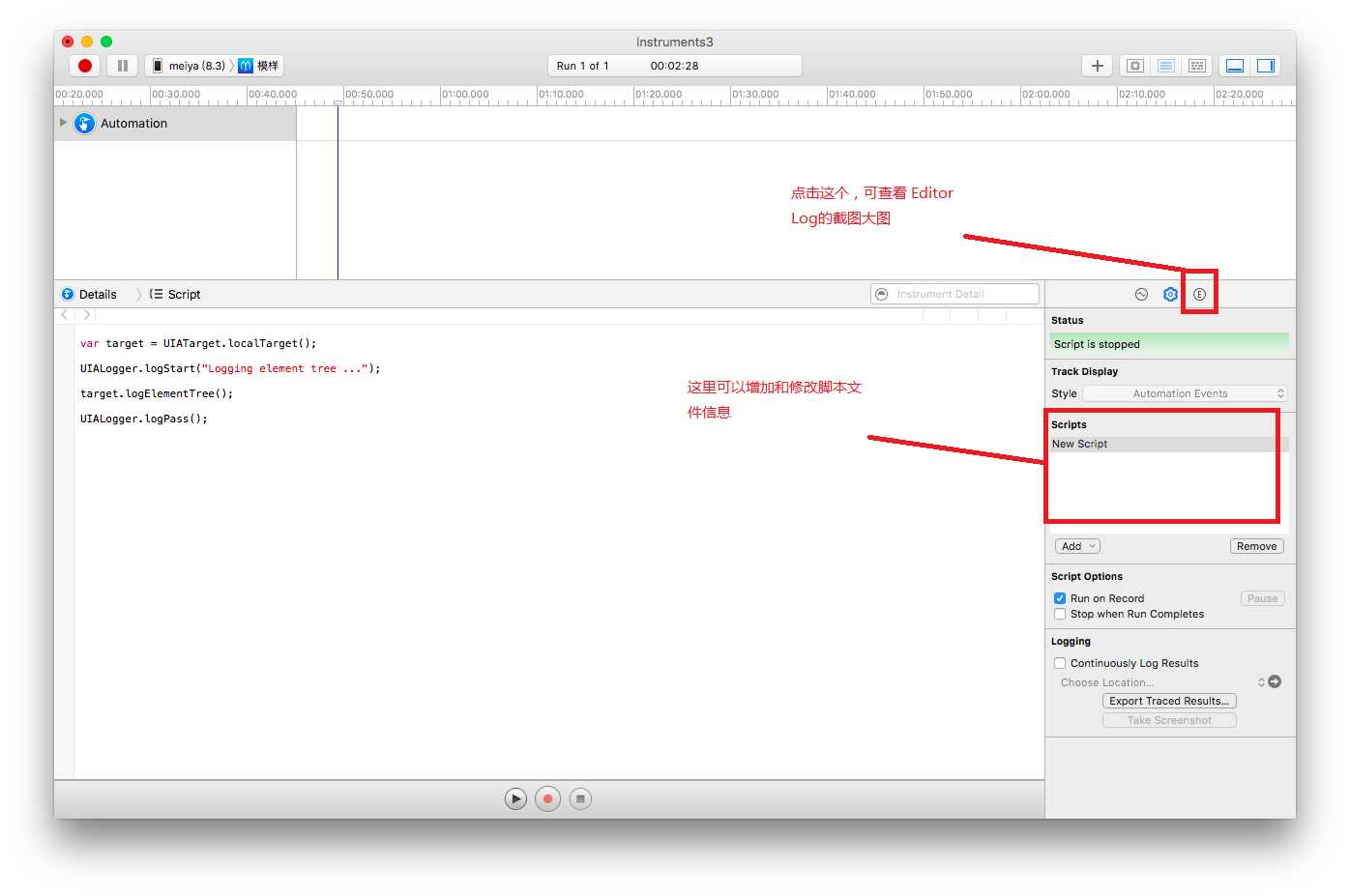Image resolution: width=1350 pixels, height=896 pixels.
Task: Click the arrow next to Choose Location
Action: [1275, 681]
